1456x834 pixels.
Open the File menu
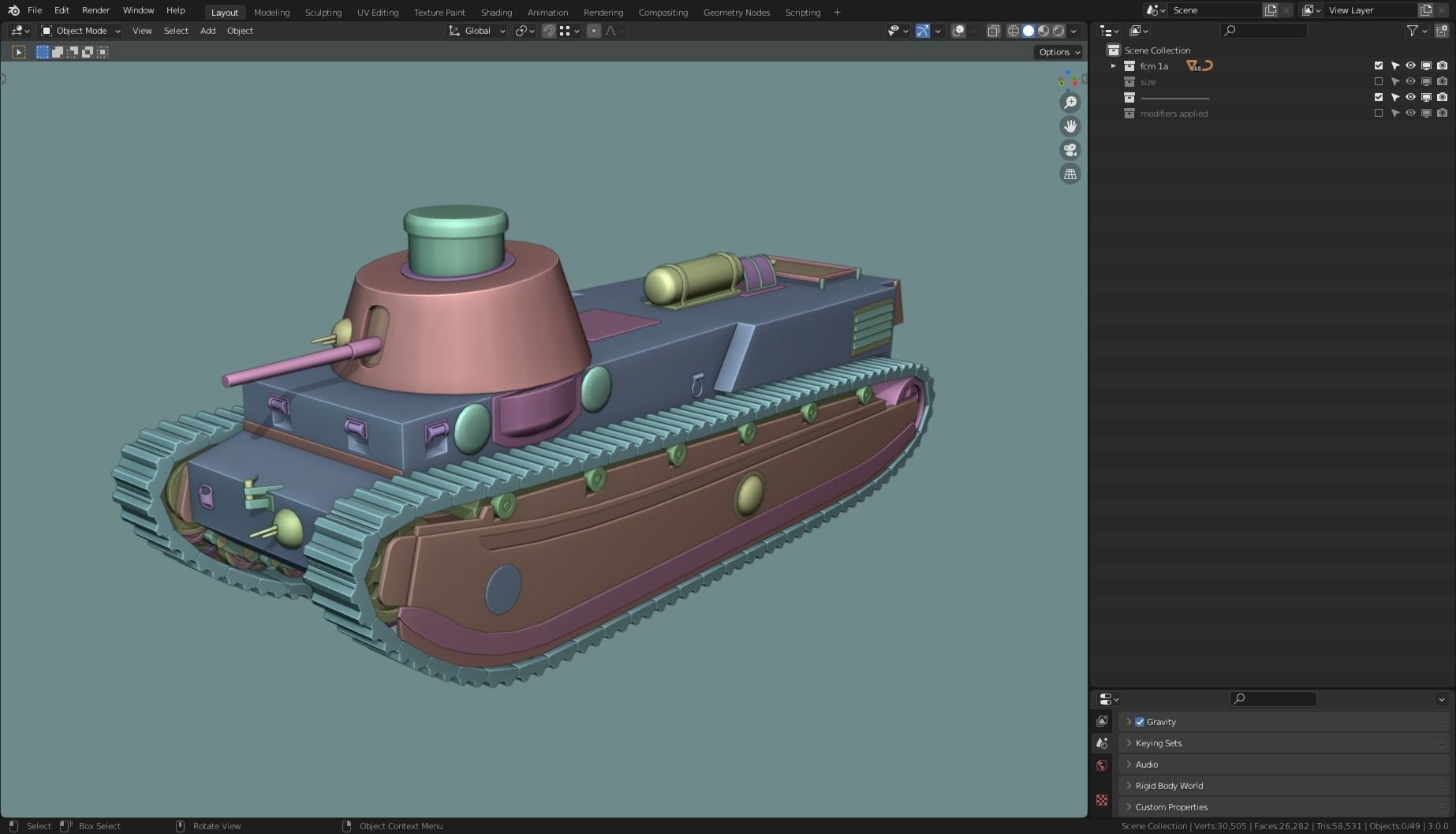35,10
